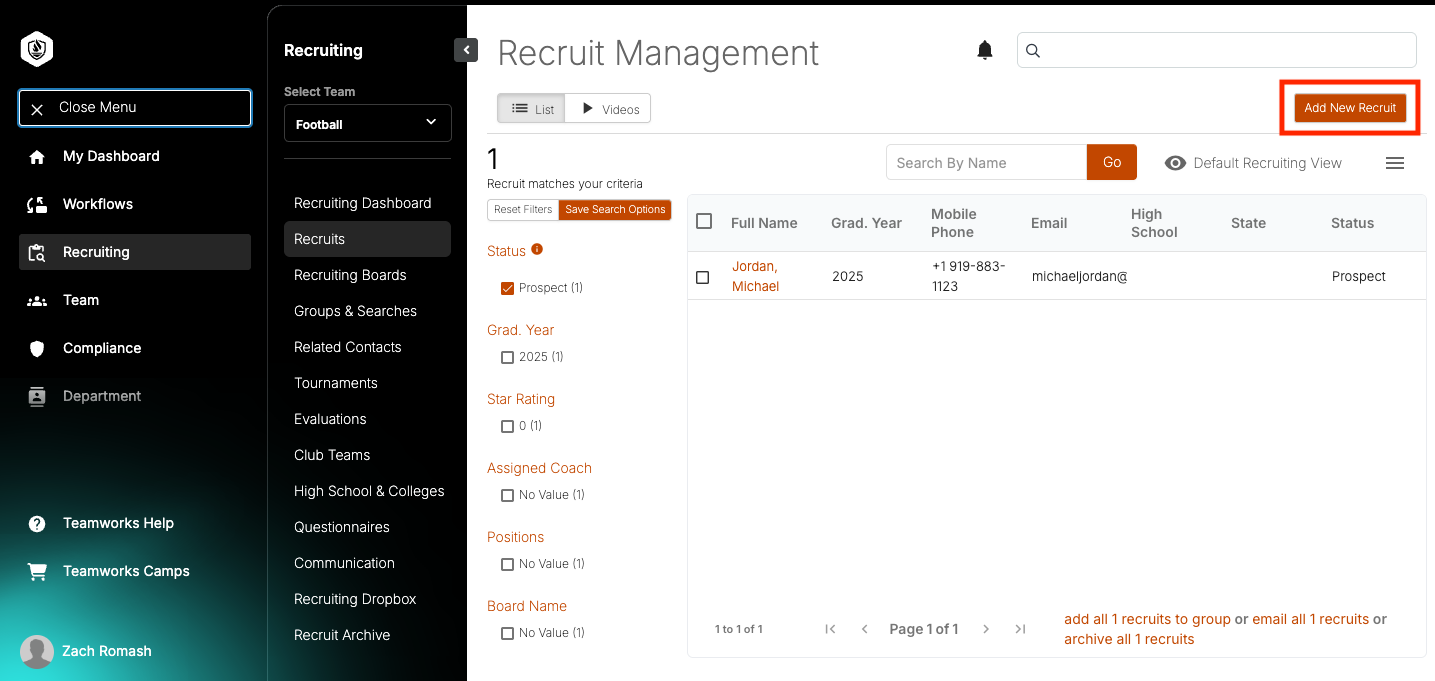Check Assigned Coach No Value filter

click(x=507, y=495)
